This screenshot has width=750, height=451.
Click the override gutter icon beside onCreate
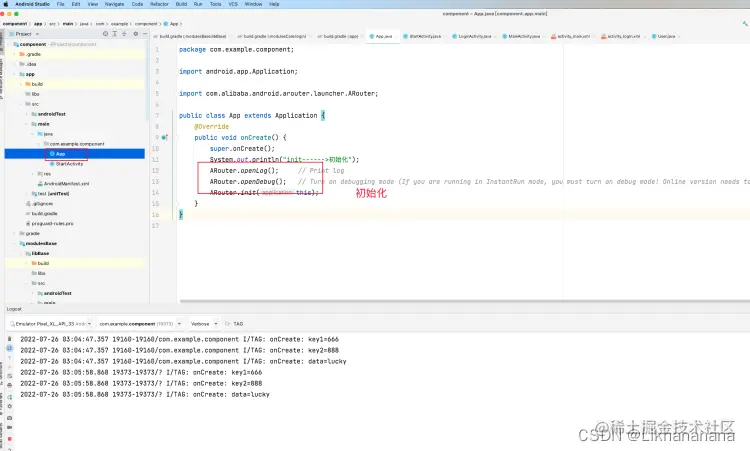tap(165, 138)
